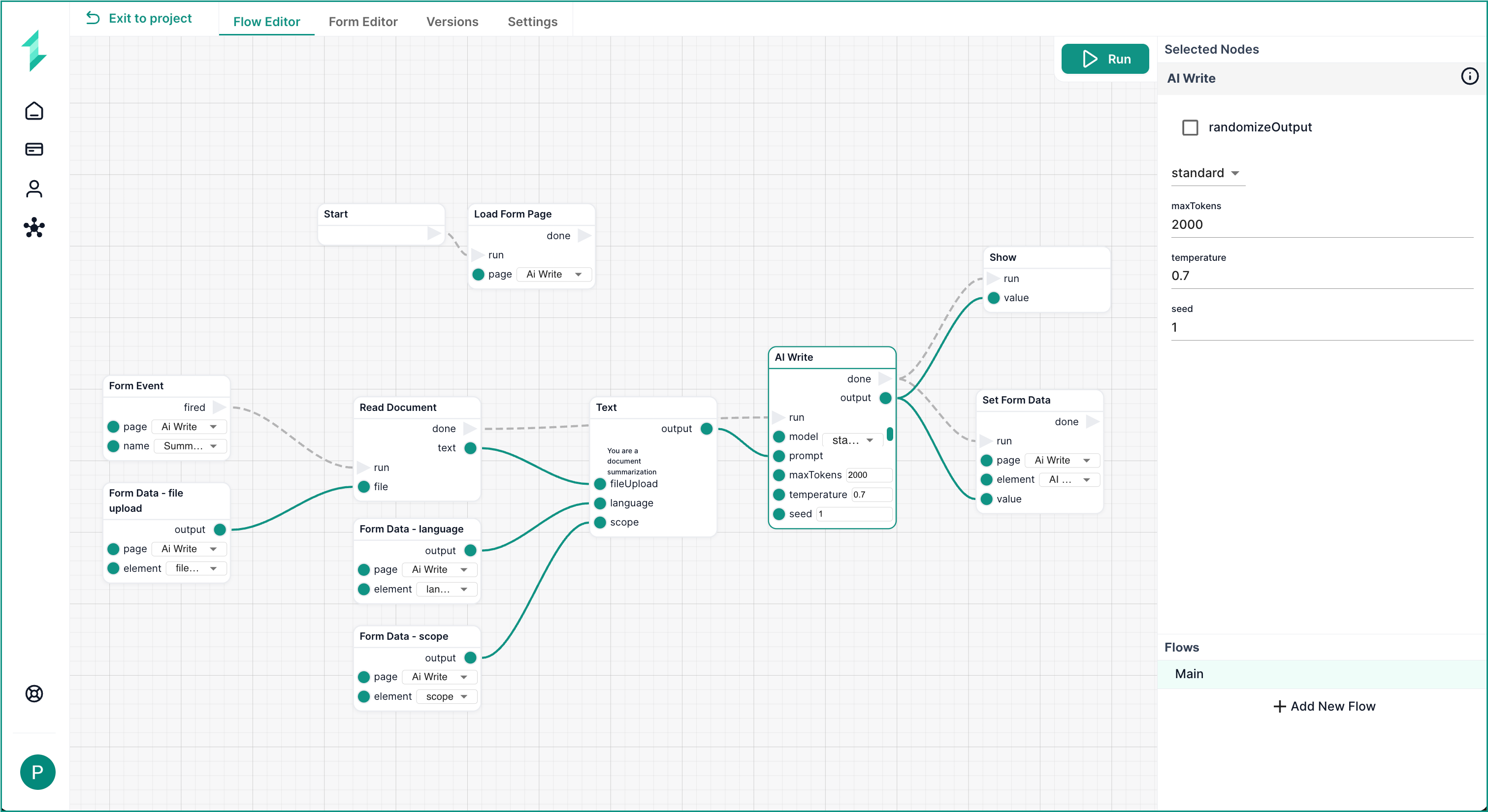Switch to the Versions tab
This screenshot has width=1488, height=812.
453,21
